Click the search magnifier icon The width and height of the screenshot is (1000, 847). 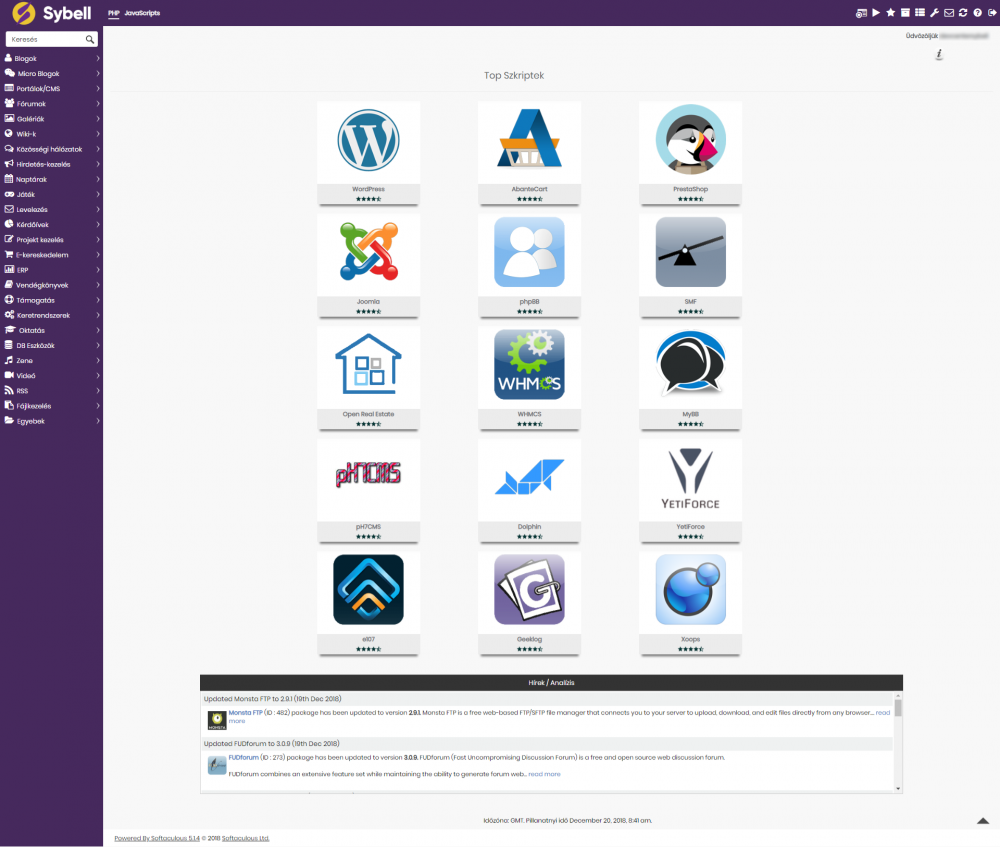point(90,40)
